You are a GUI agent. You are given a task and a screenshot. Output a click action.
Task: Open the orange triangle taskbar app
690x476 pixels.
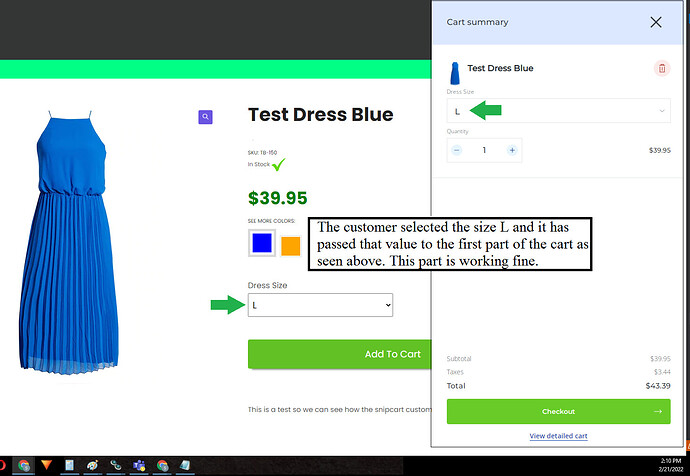click(46, 465)
